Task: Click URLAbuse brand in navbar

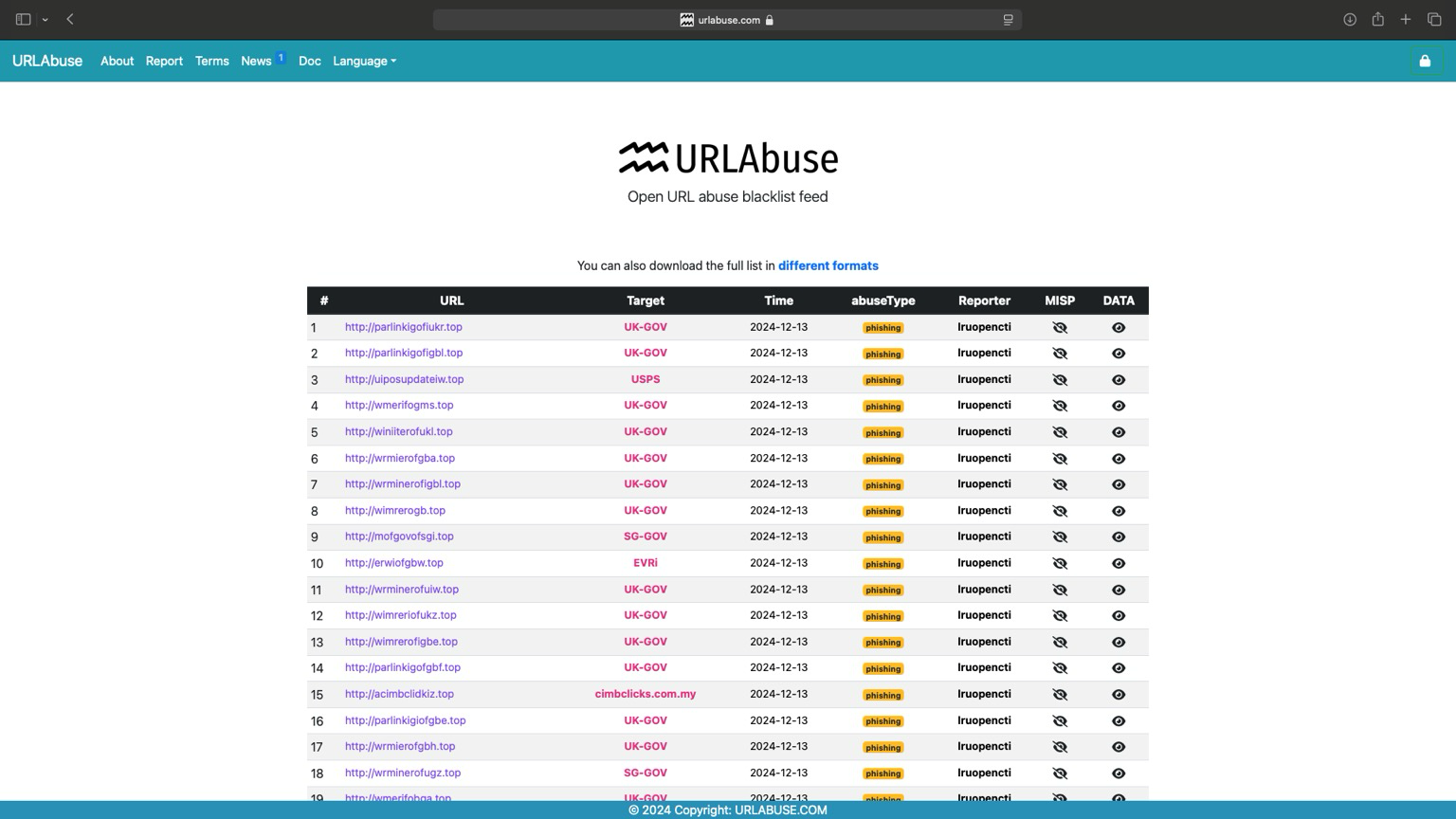Action: tap(47, 61)
